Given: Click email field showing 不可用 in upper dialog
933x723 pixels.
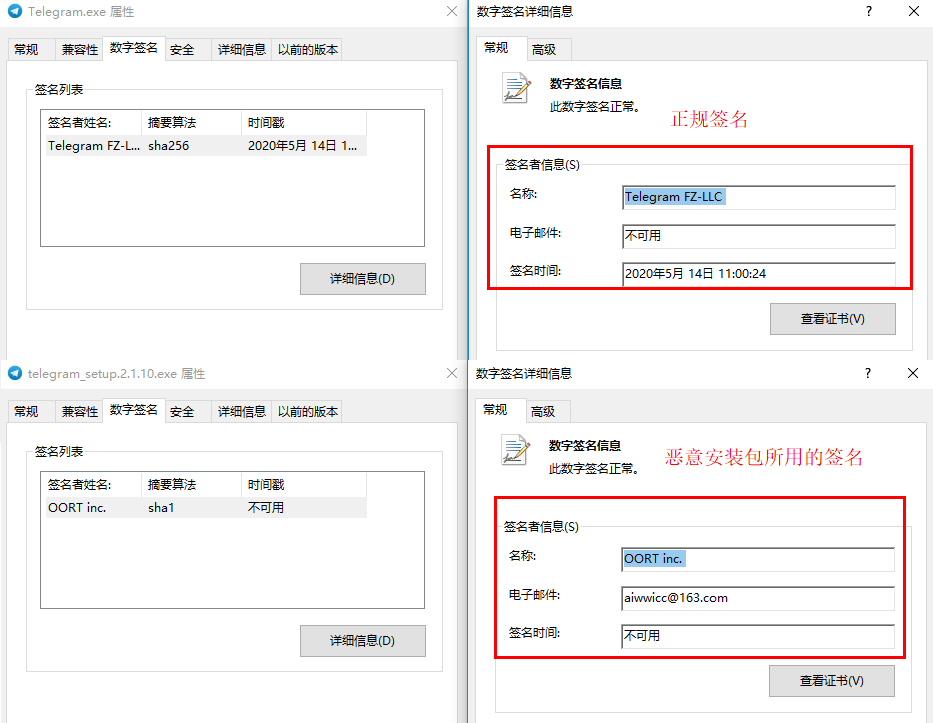Looking at the screenshot, I should 759,236.
